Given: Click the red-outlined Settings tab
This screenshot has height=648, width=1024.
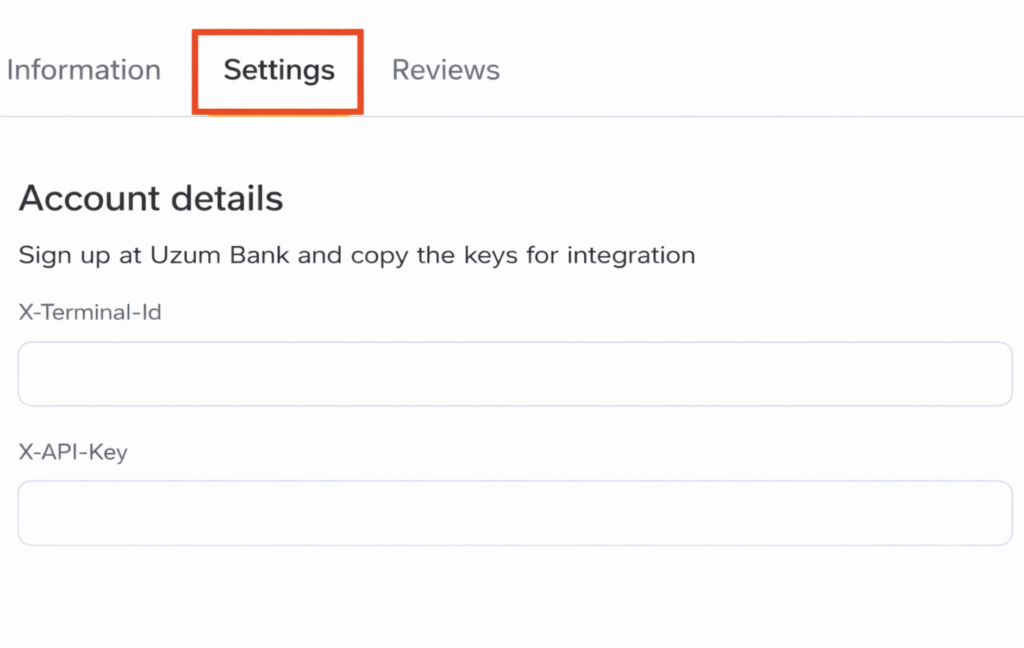Looking at the screenshot, I should (279, 70).
